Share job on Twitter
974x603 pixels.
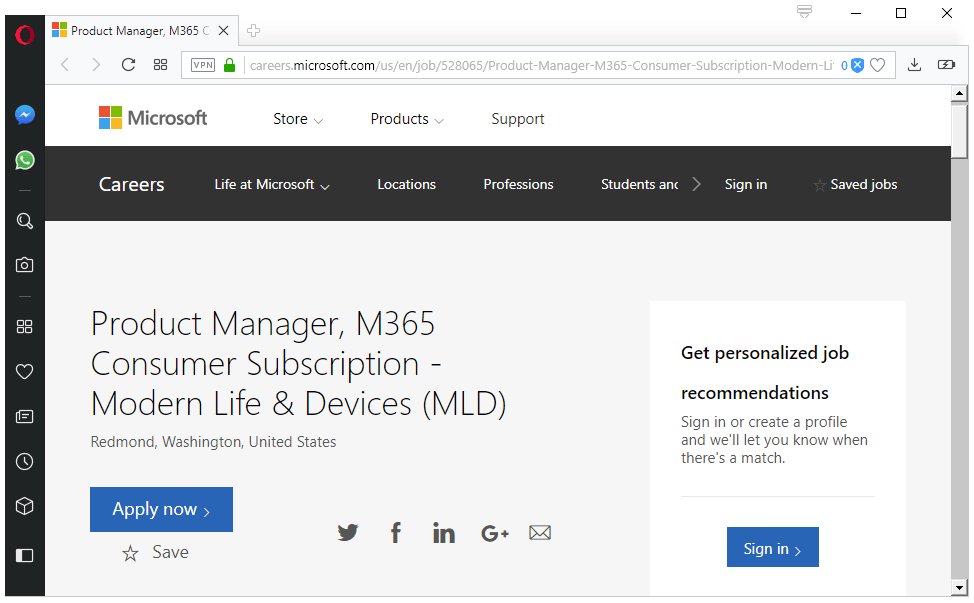click(x=348, y=532)
